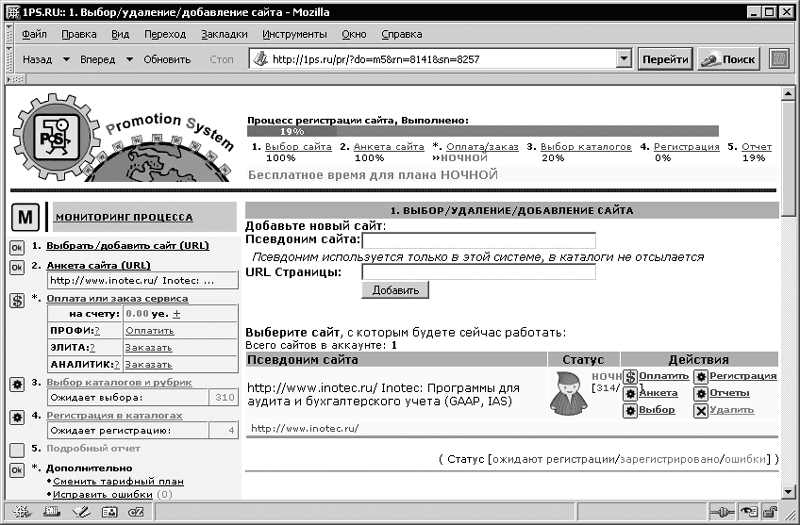This screenshot has width=800, height=525.
Task: Expand the Вперед history dropdown arrow
Action: pos(130,59)
